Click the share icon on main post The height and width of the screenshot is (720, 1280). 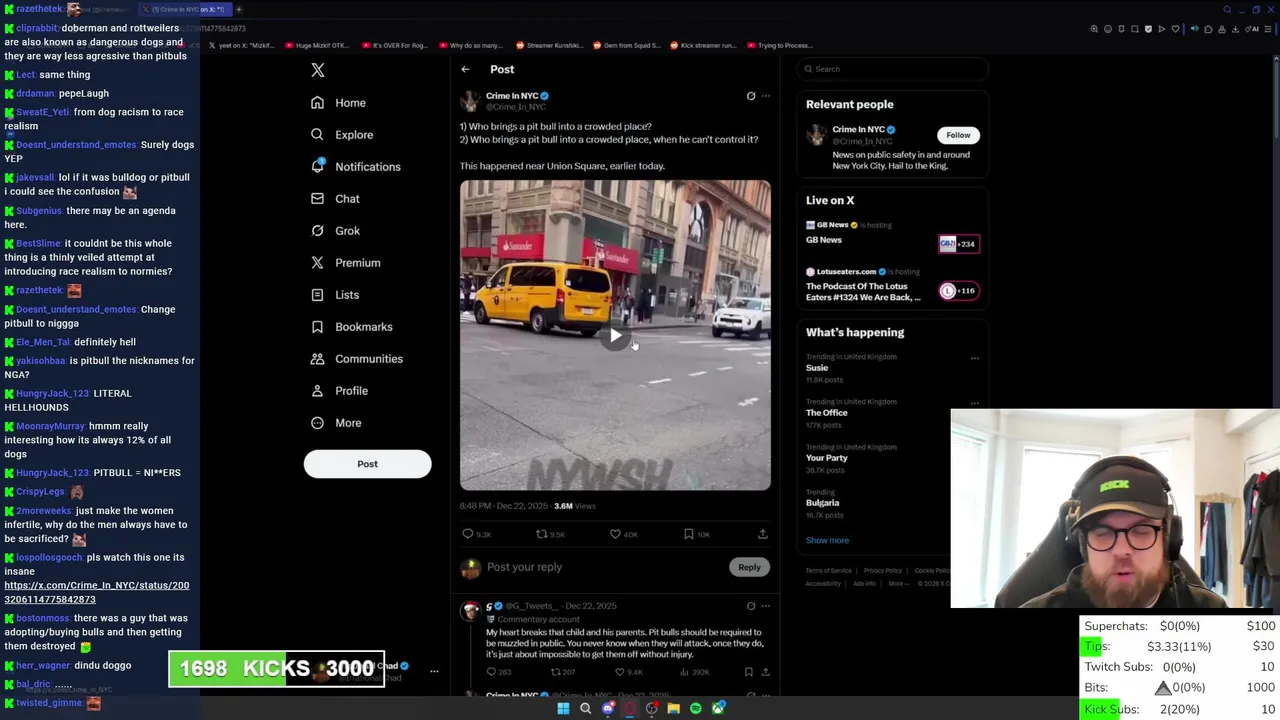762,534
